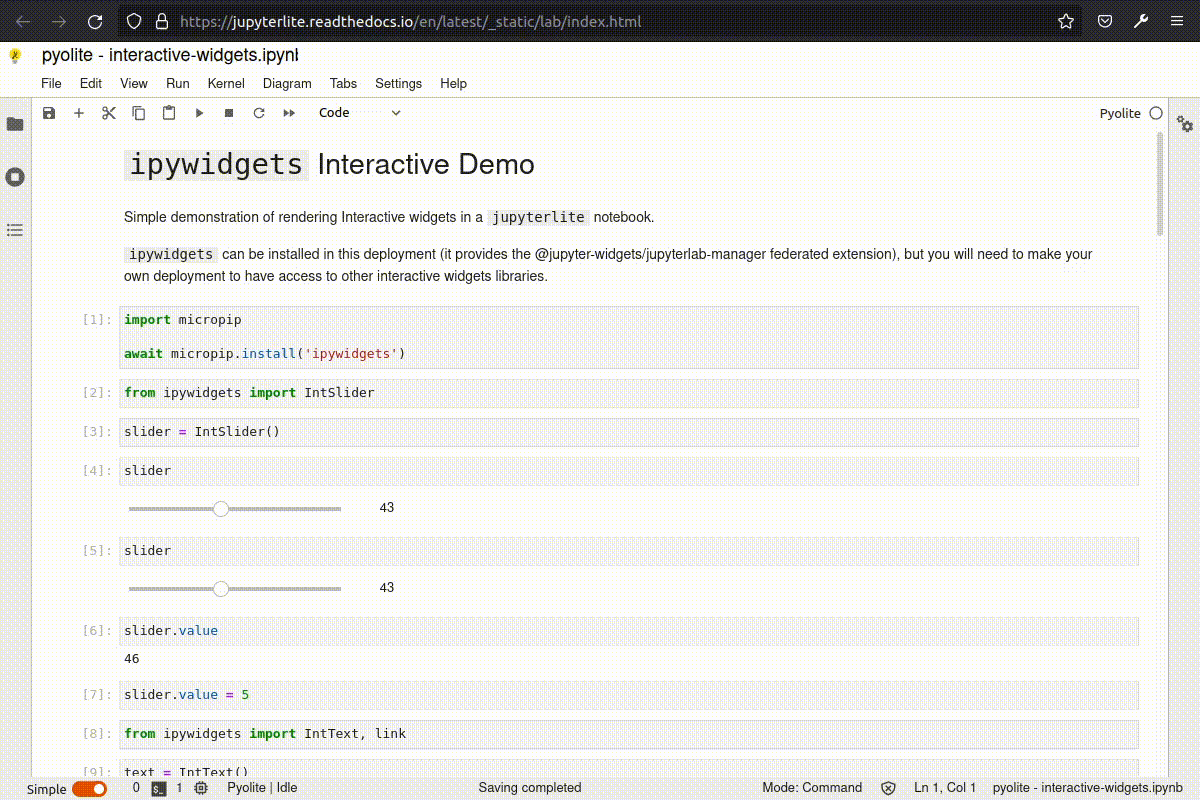This screenshot has width=1200, height=800.
Task: Interrupt the kernel with stop icon
Action: (x=229, y=112)
